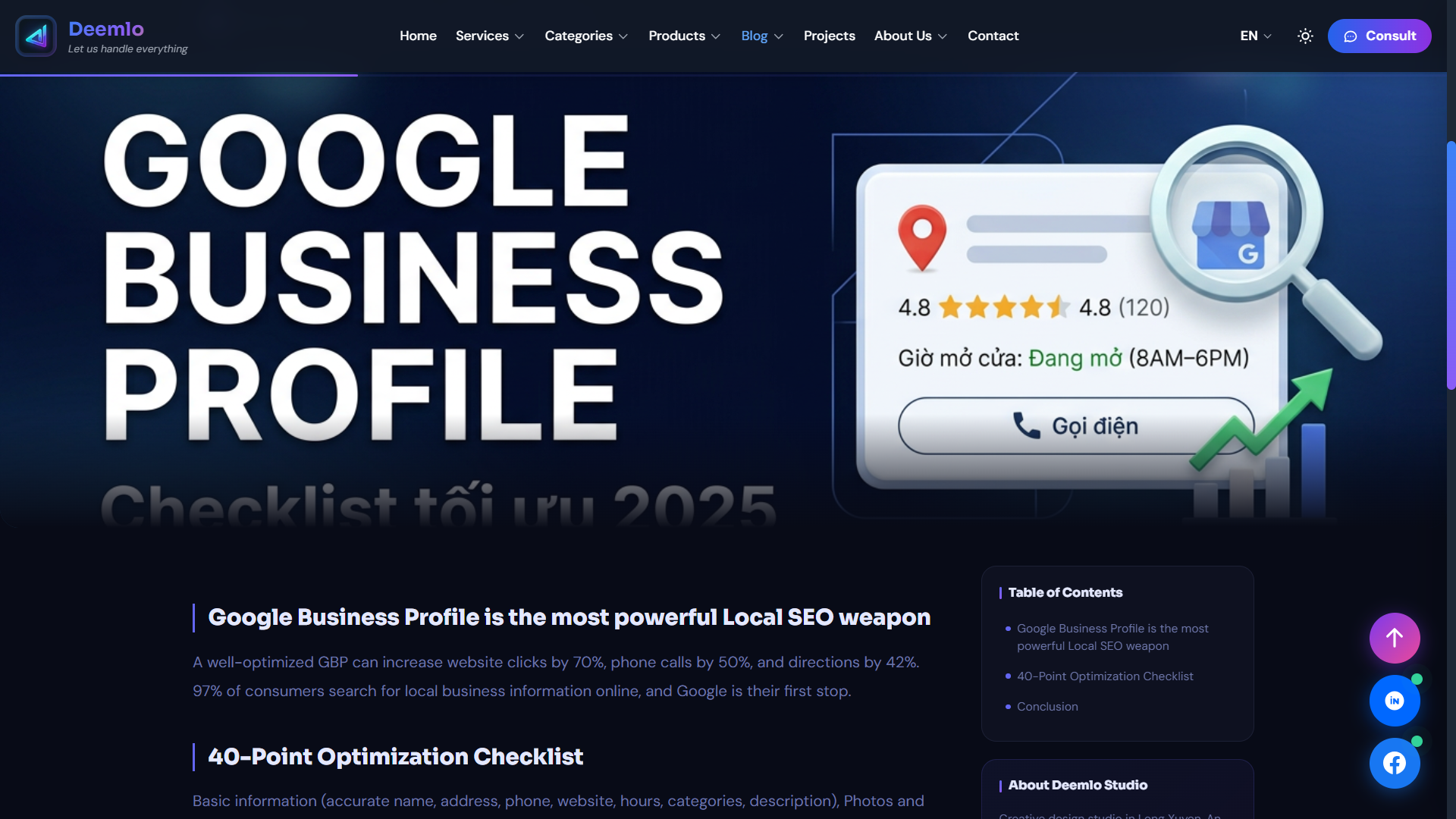Open the Facebook floating icon
1456x819 pixels.
[x=1394, y=763]
